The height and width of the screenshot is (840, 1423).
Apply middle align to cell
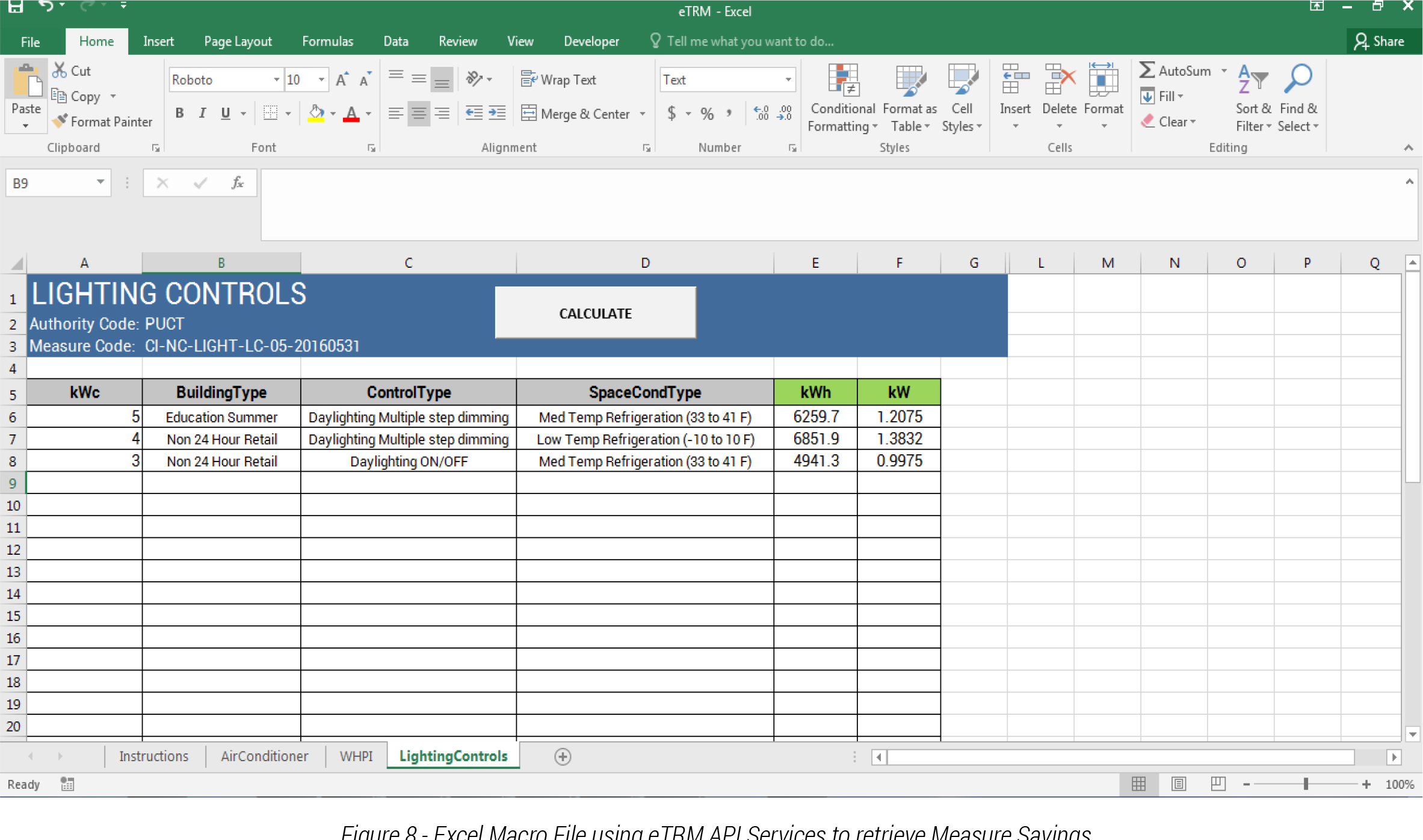pos(419,79)
